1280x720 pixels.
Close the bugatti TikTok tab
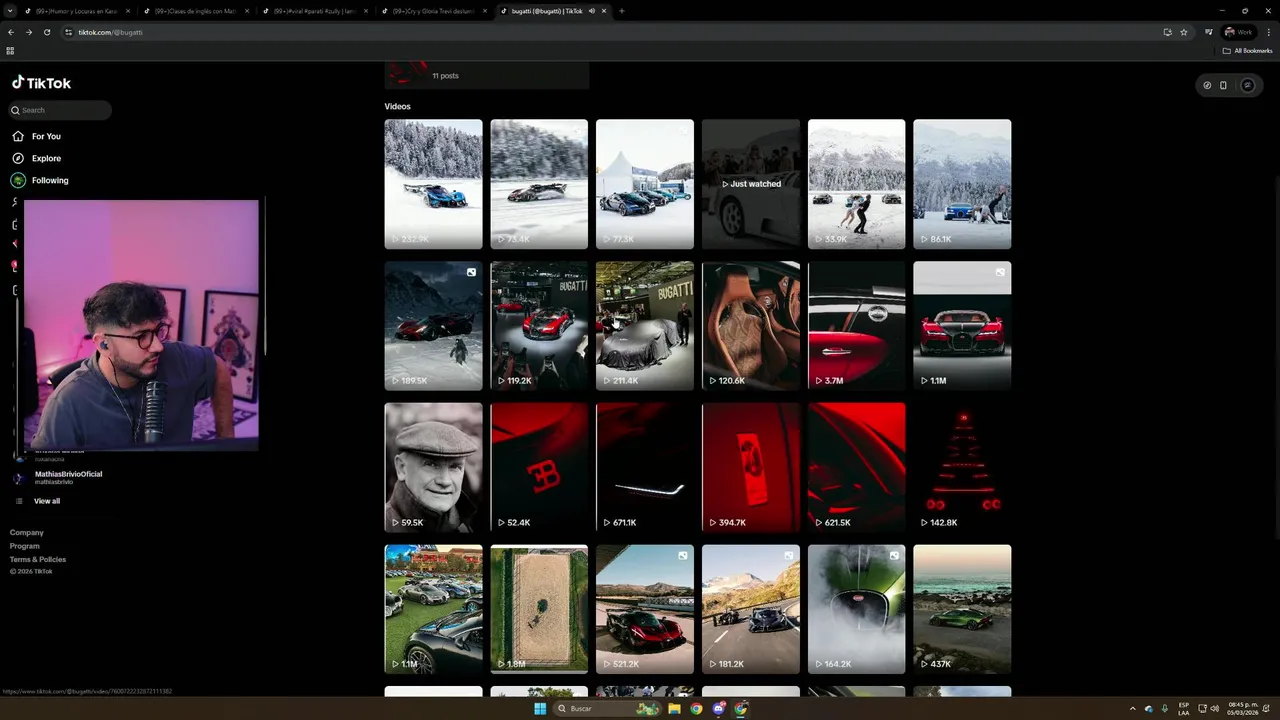(x=604, y=11)
